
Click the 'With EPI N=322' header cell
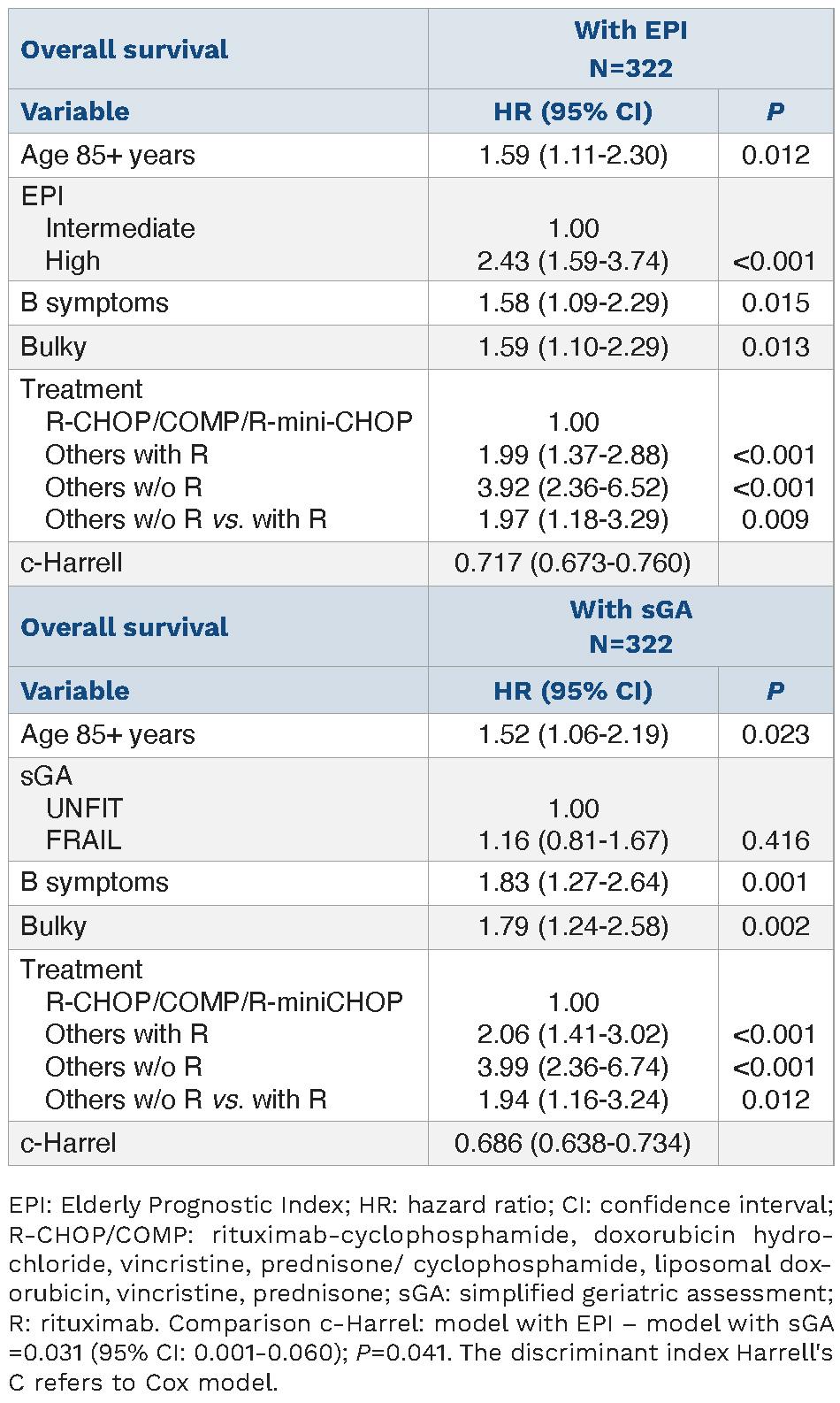pos(630,49)
